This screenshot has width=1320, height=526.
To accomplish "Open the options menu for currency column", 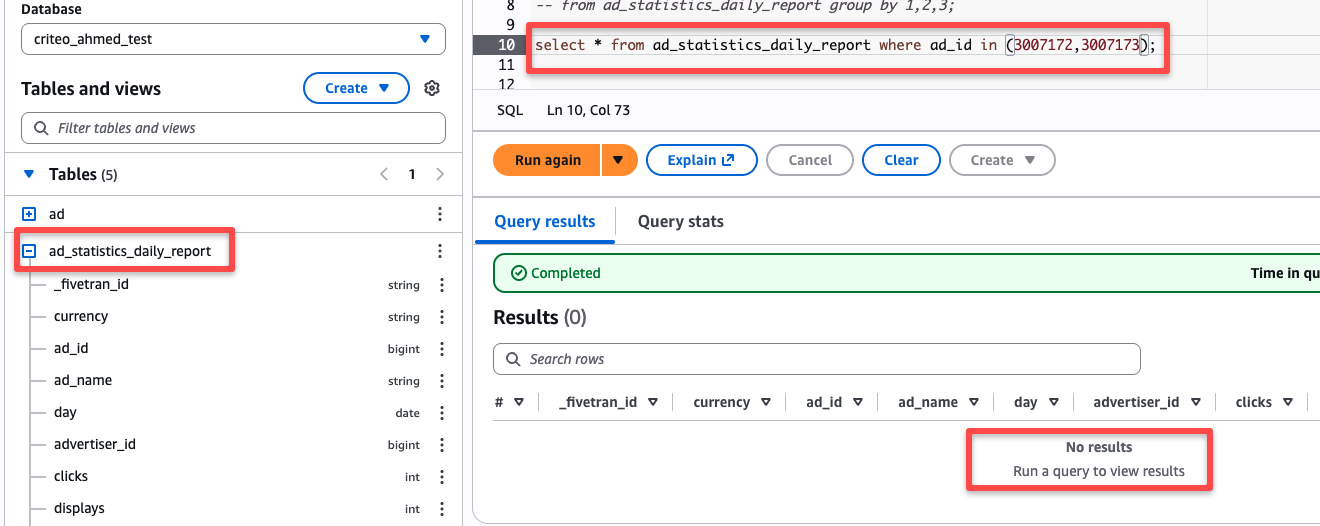I will coord(442,317).
